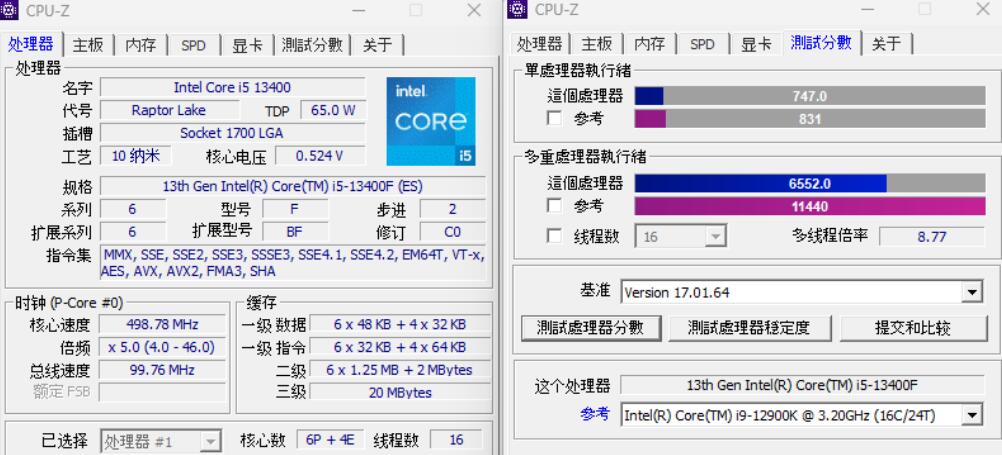Select SPD tab in left window
Screen dimensions: 1002x455
coord(193,45)
